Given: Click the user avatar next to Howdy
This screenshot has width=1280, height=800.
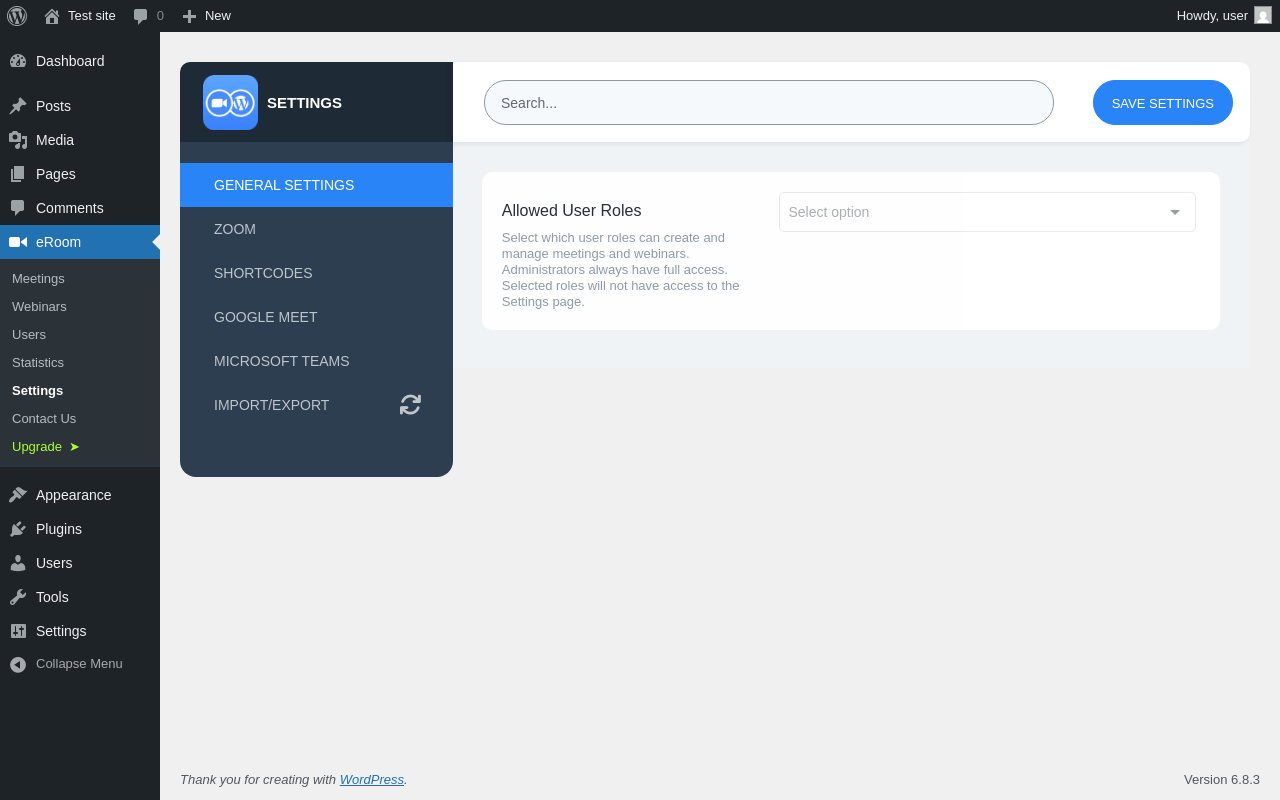Looking at the screenshot, I should tap(1263, 15).
